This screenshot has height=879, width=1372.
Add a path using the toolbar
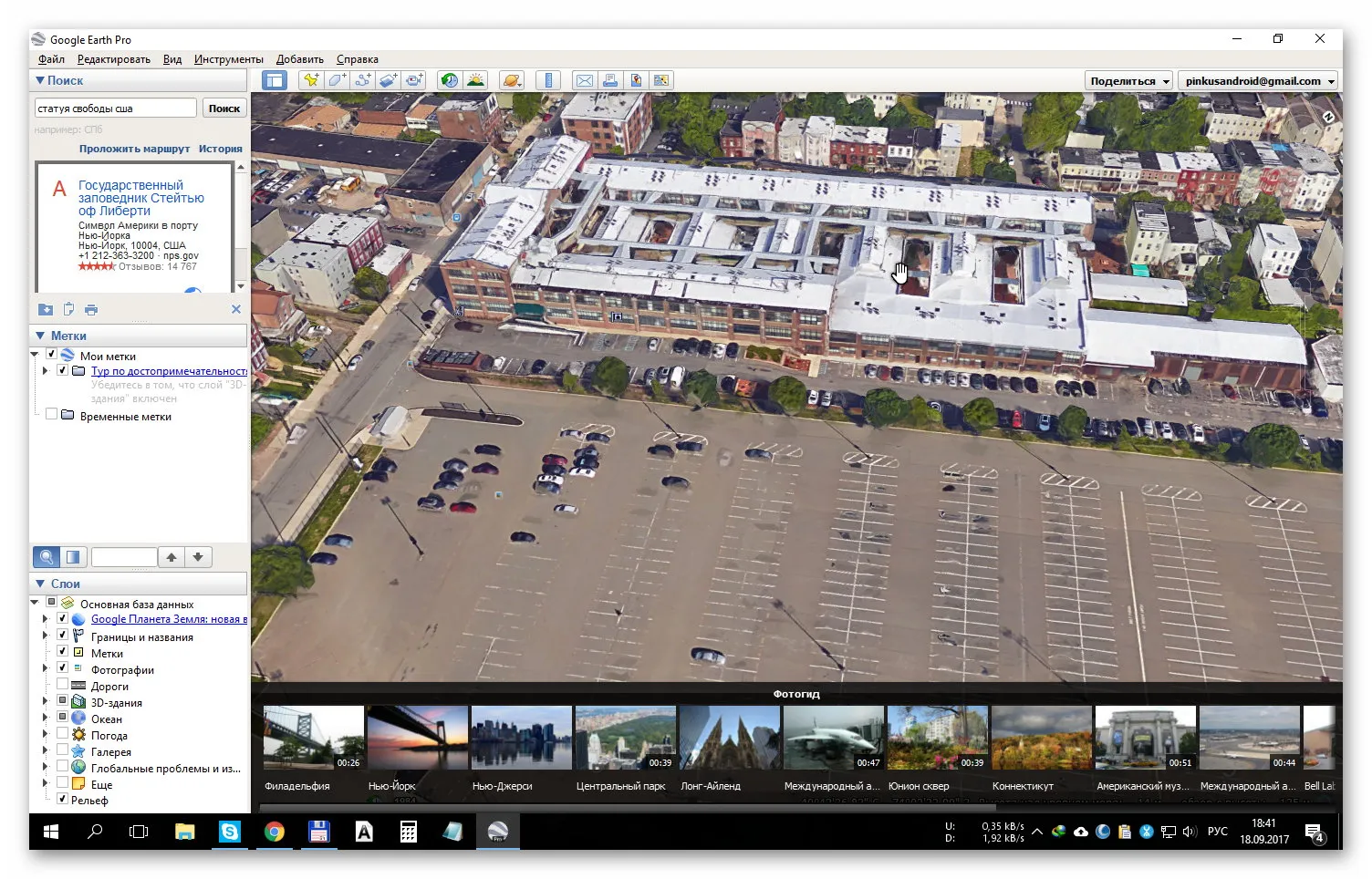(362, 80)
